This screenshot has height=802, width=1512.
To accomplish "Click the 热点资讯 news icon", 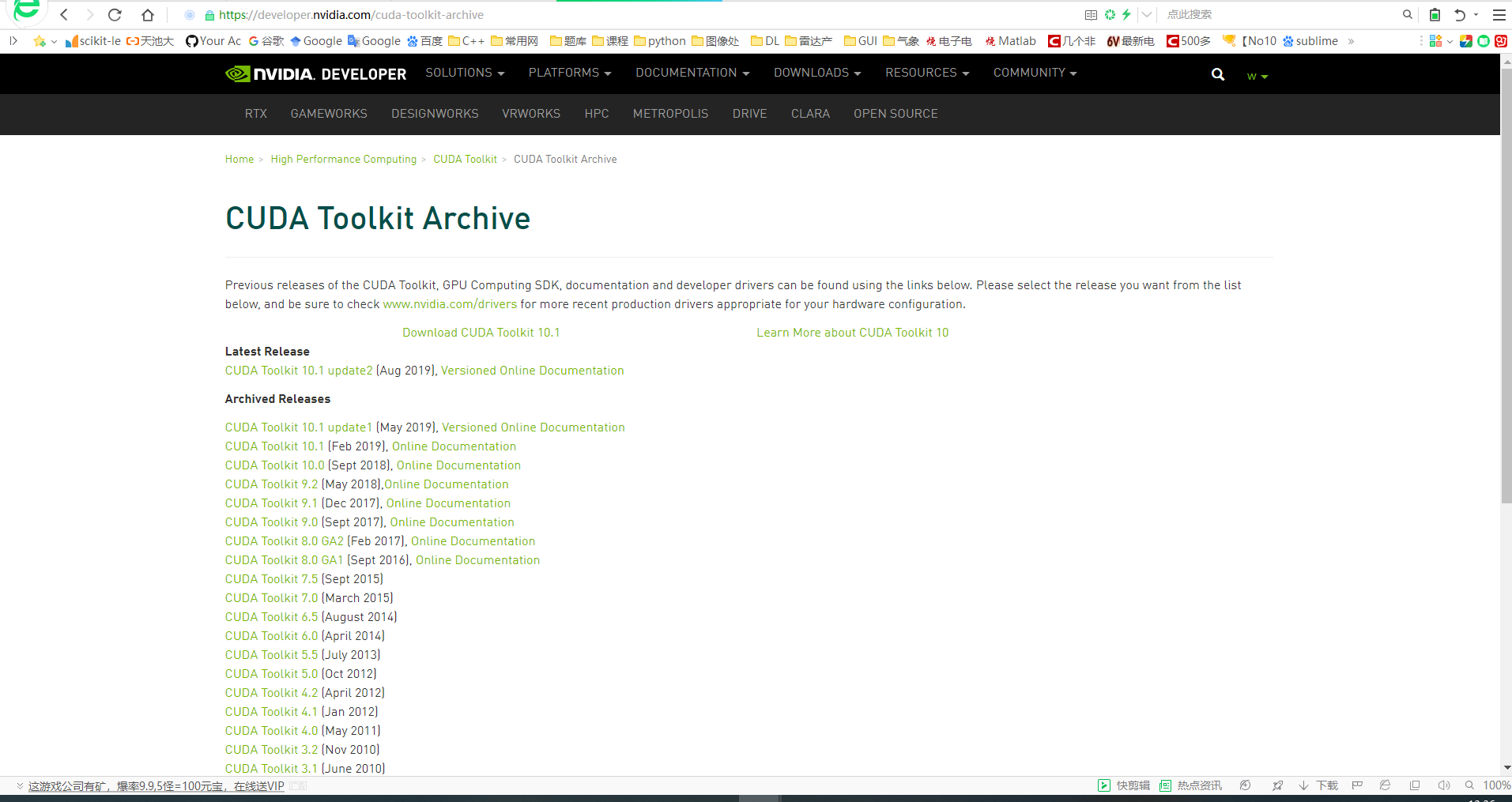I will coord(1190,785).
